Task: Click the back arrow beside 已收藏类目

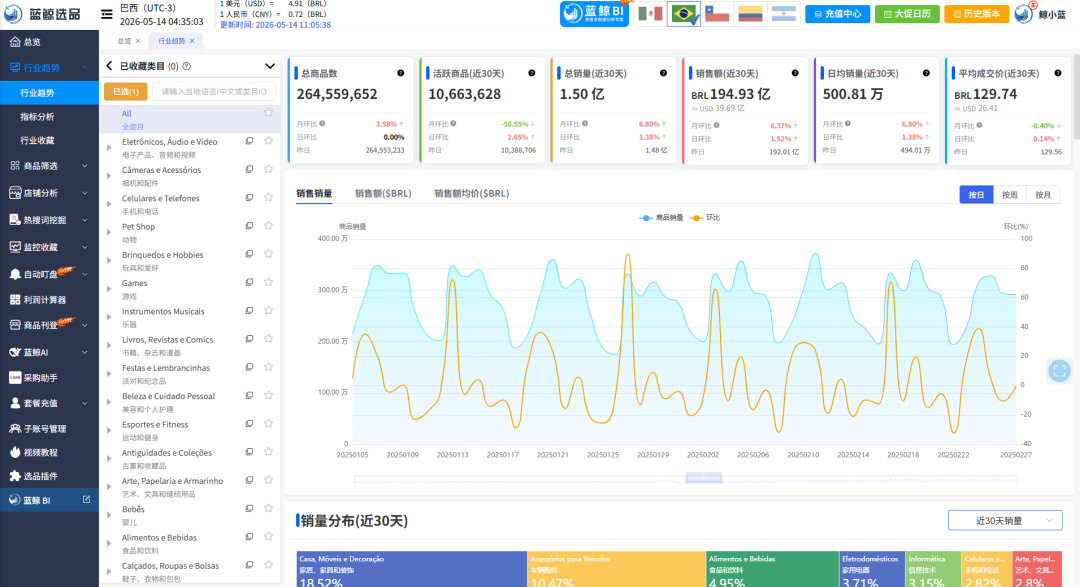Action: click(x=109, y=66)
